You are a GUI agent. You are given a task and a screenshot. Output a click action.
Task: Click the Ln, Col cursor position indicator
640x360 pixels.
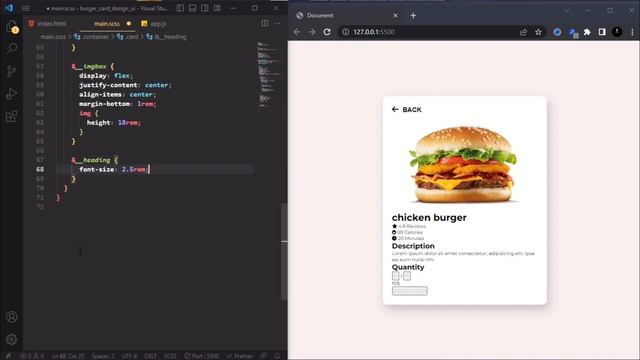[68, 356]
